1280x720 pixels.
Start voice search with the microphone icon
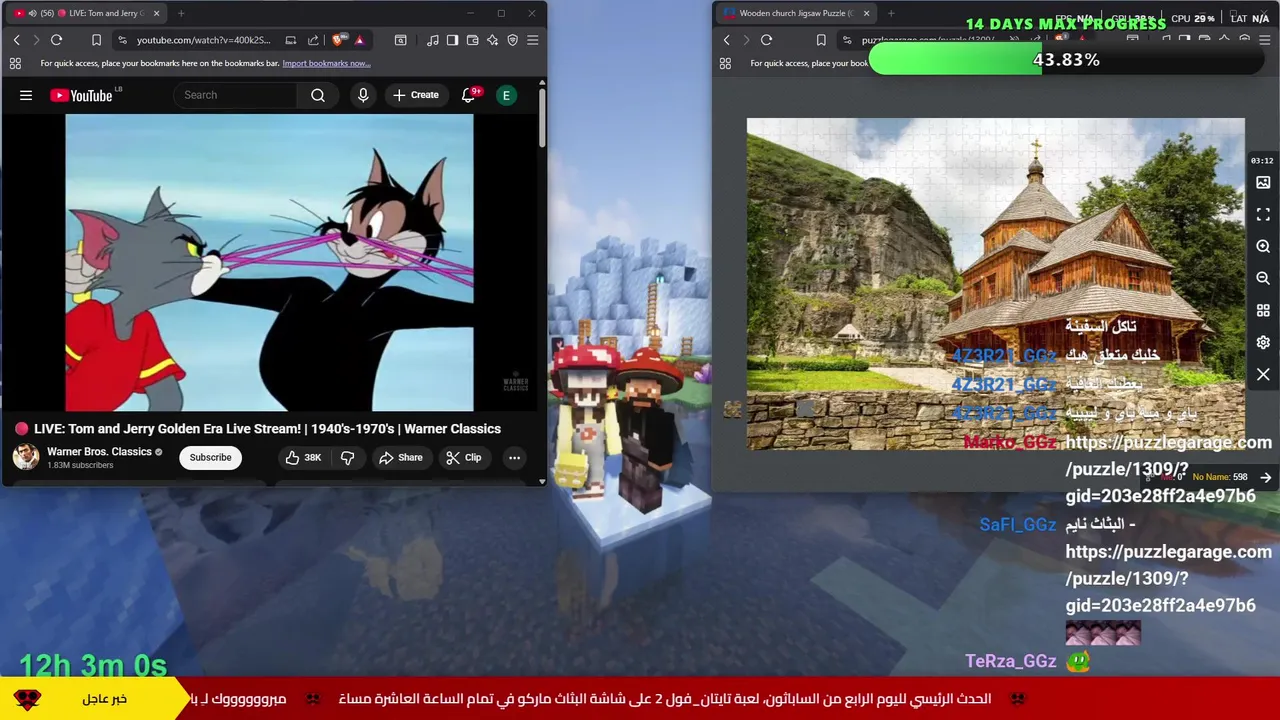pyautogui.click(x=363, y=95)
